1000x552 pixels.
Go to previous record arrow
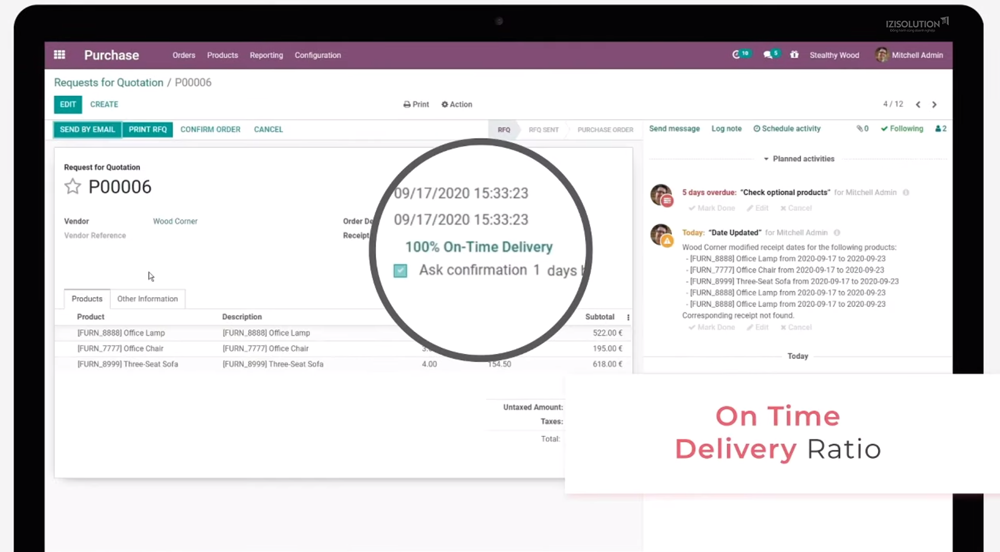[918, 105]
